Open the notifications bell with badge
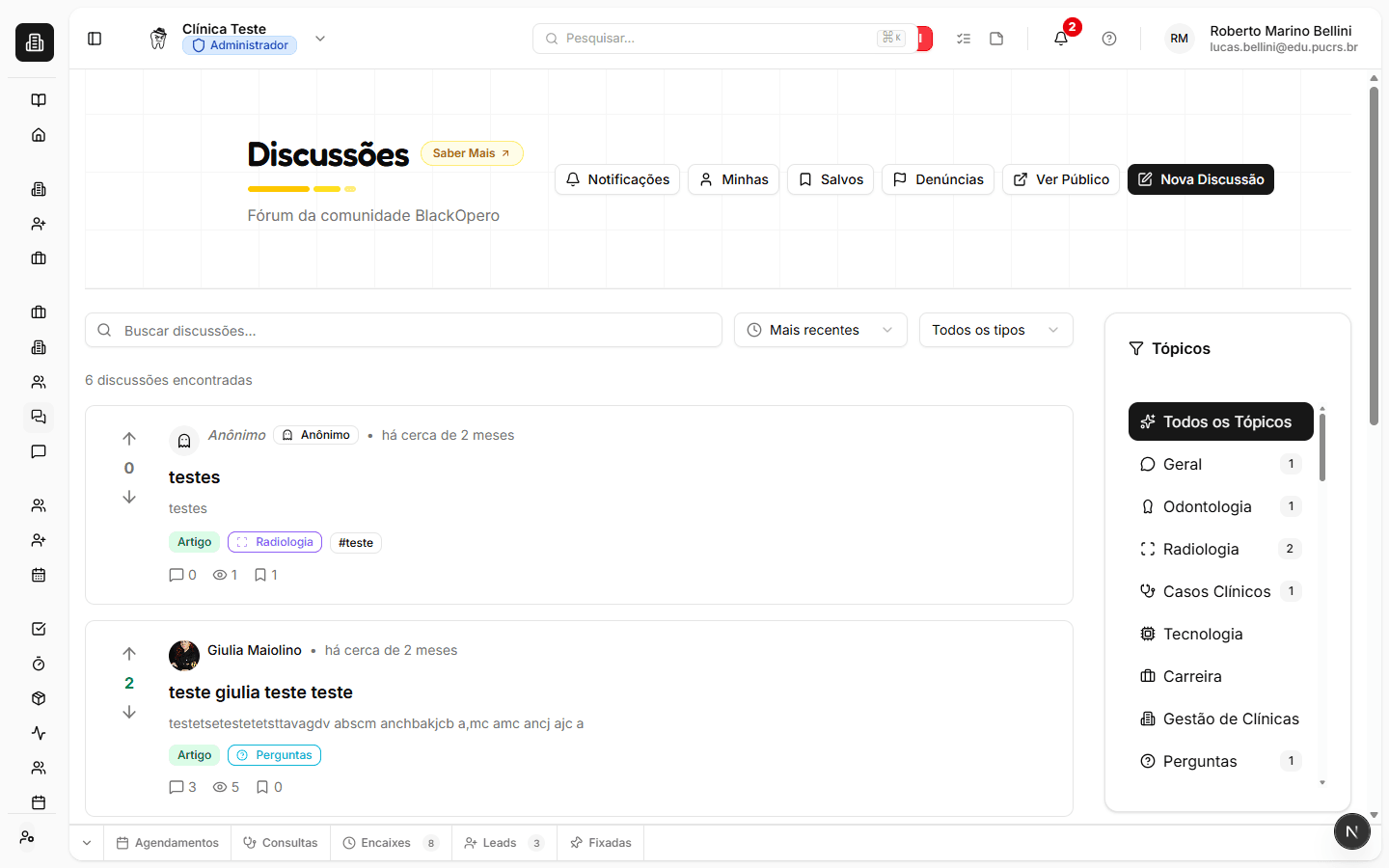The width and height of the screenshot is (1389, 868). 1059,38
